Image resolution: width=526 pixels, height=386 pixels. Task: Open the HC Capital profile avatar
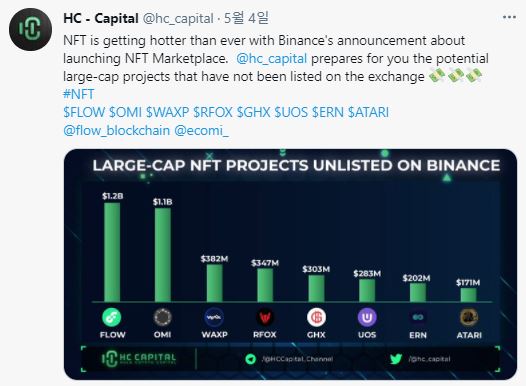click(x=31, y=30)
